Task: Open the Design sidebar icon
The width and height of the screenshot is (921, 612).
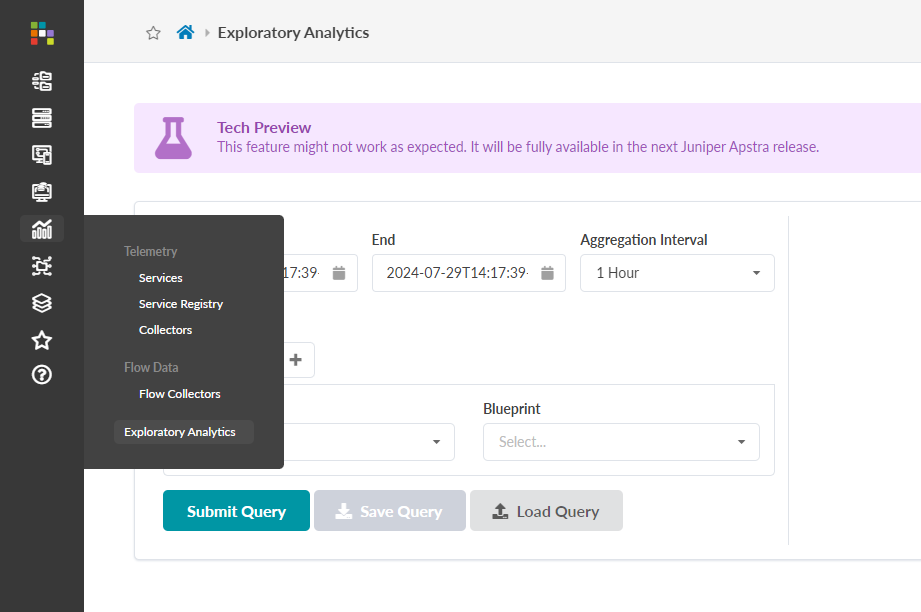Action: click(x=42, y=155)
